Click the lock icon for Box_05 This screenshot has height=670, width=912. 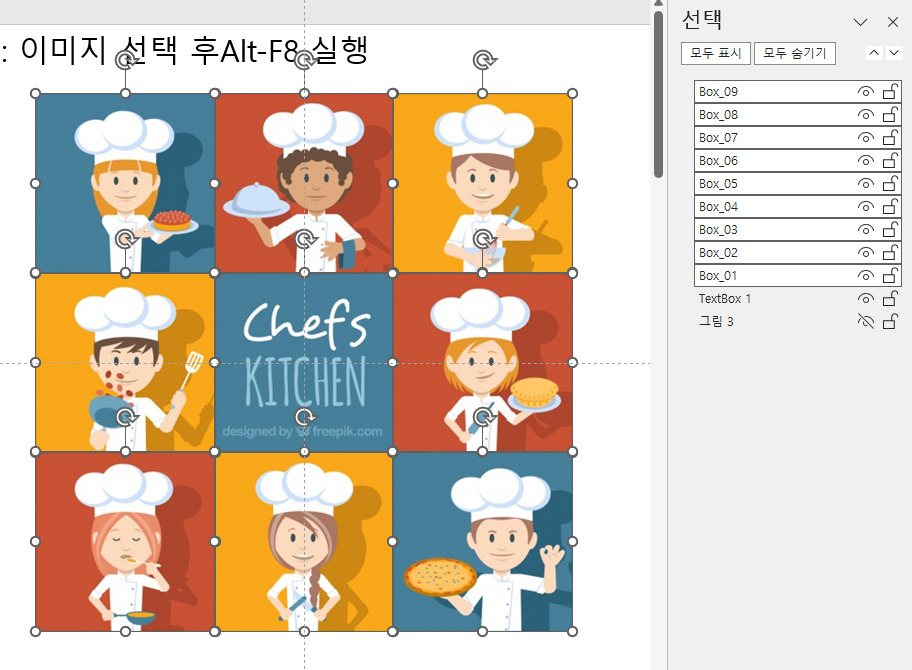point(890,183)
